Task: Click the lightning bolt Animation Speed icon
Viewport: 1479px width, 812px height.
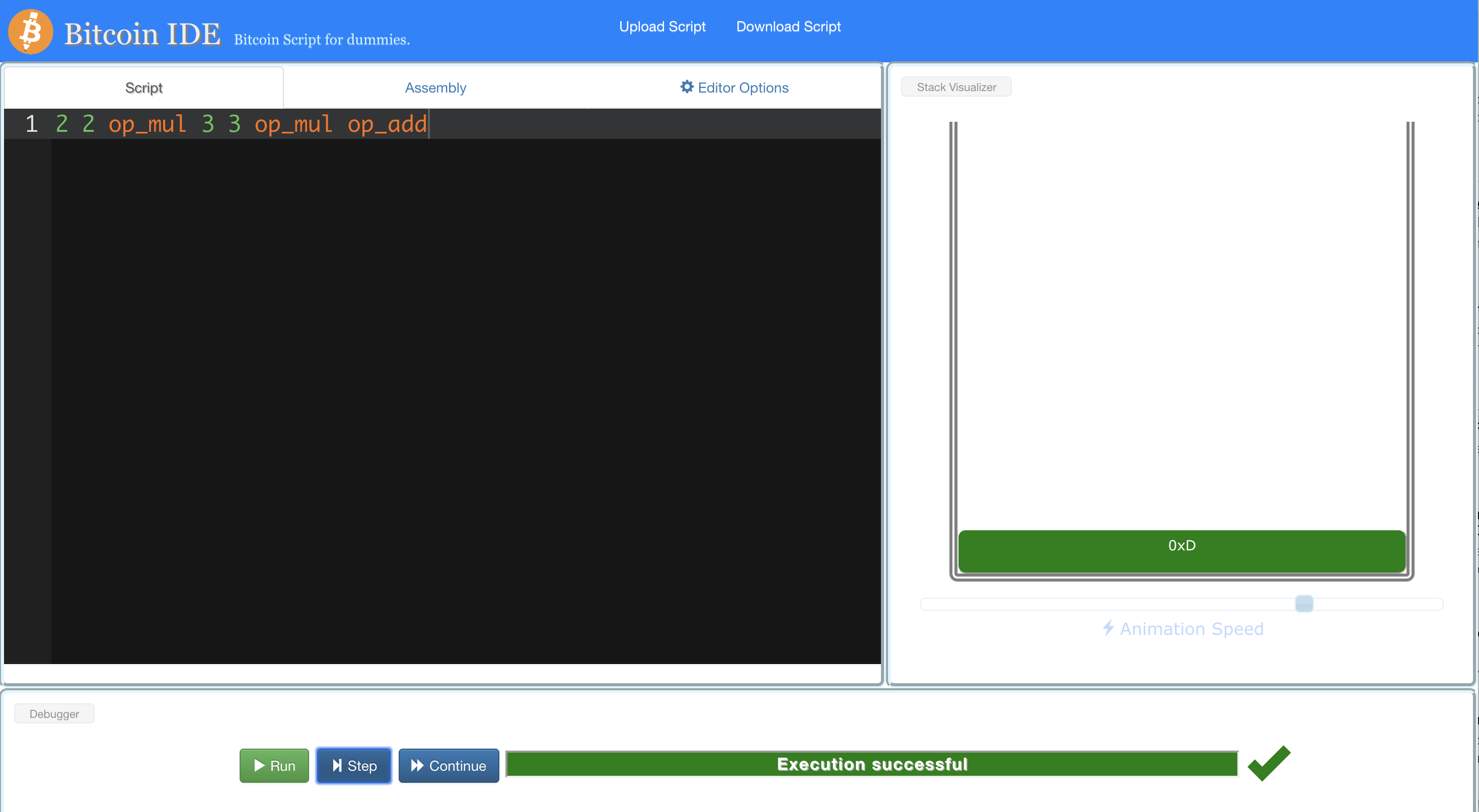Action: pyautogui.click(x=1108, y=628)
